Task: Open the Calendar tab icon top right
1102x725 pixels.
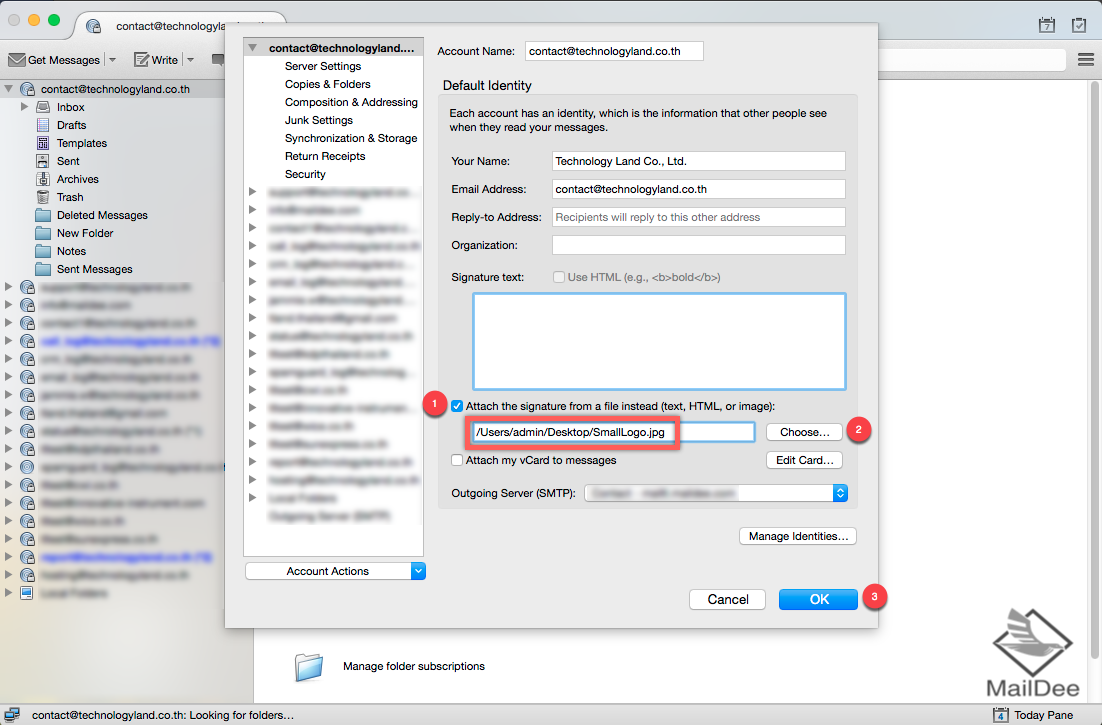Action: point(1046,25)
